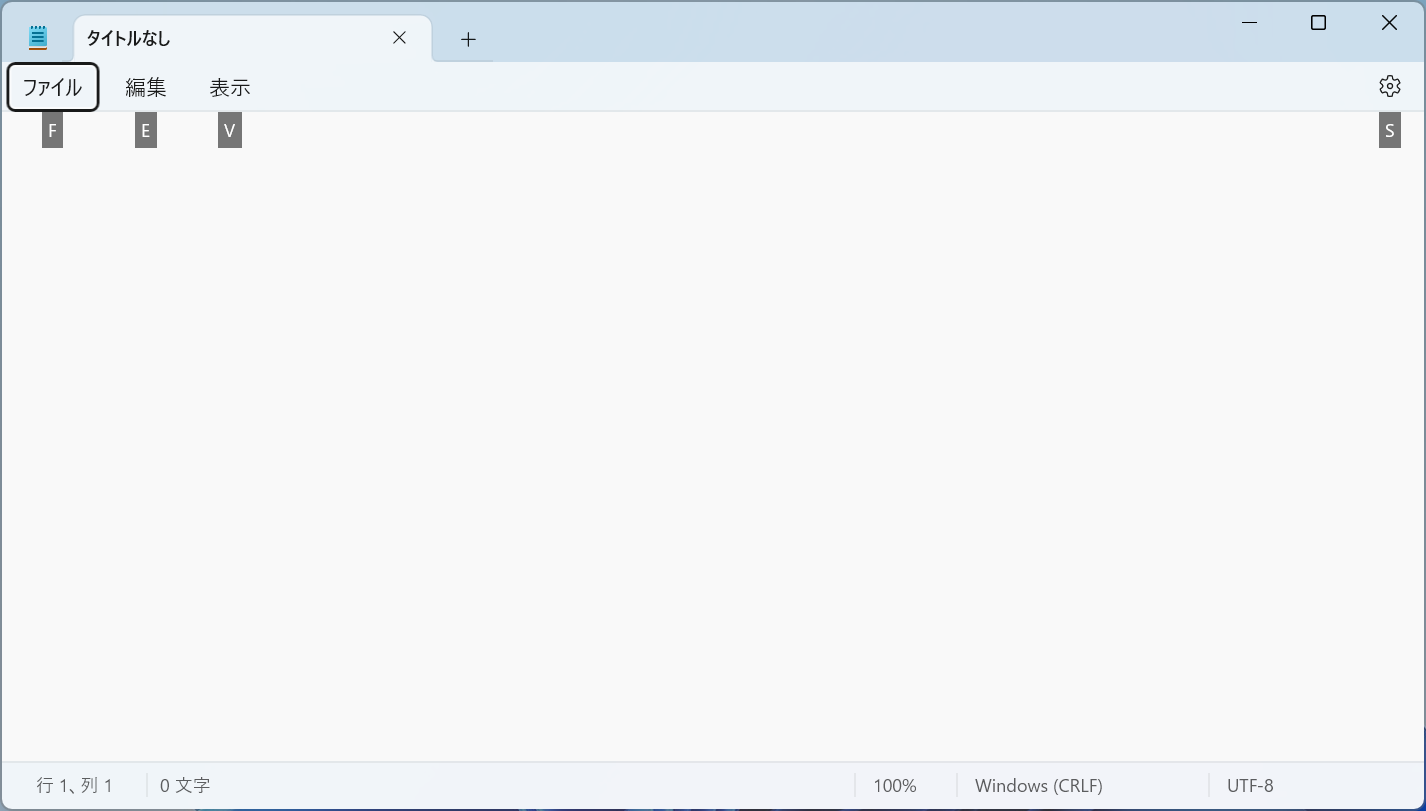Minimize the Notepad window
Image resolution: width=1426 pixels, height=811 pixels.
pos(1249,23)
